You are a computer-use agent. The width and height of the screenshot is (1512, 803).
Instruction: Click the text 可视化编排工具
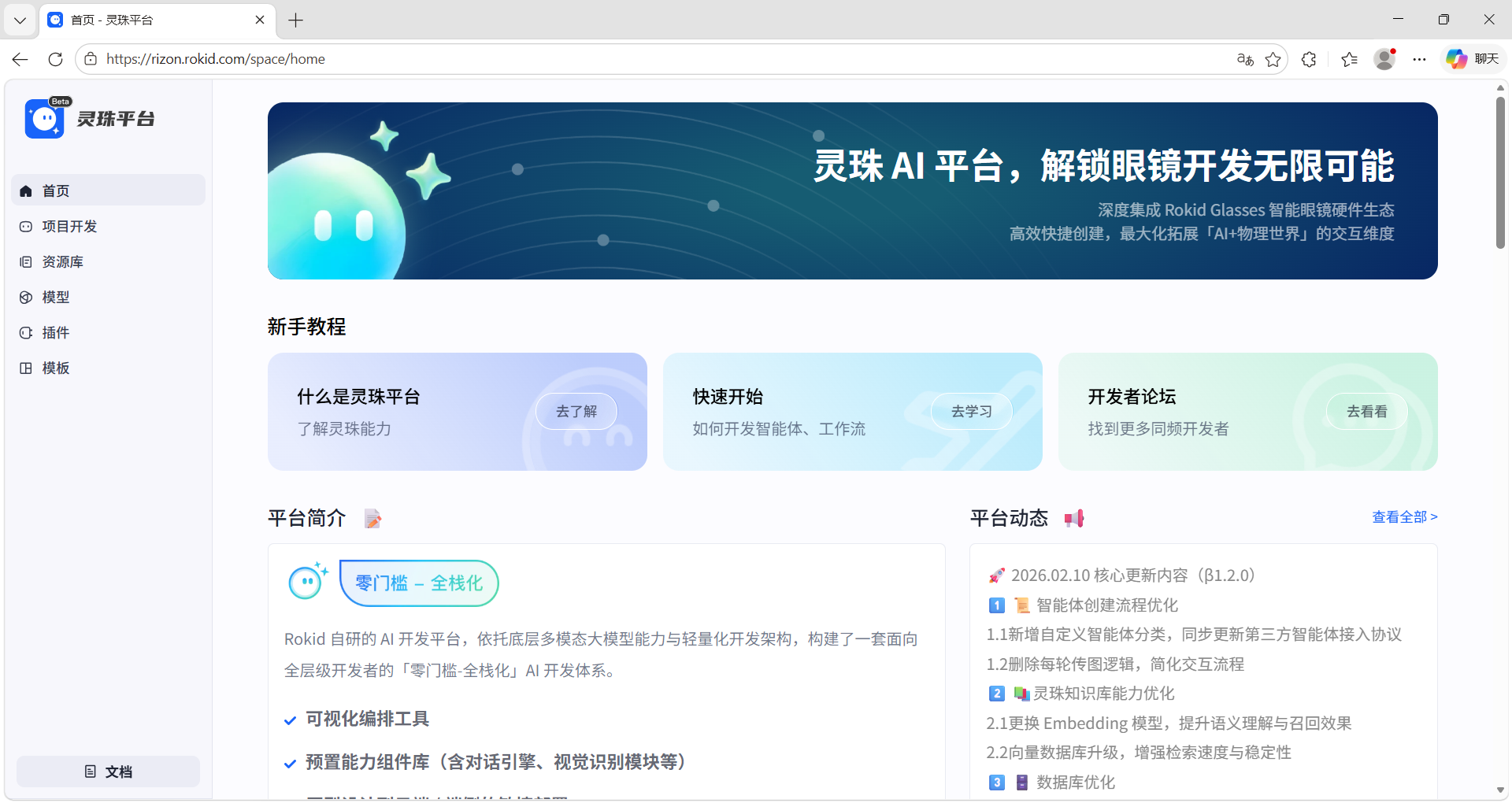tap(367, 719)
